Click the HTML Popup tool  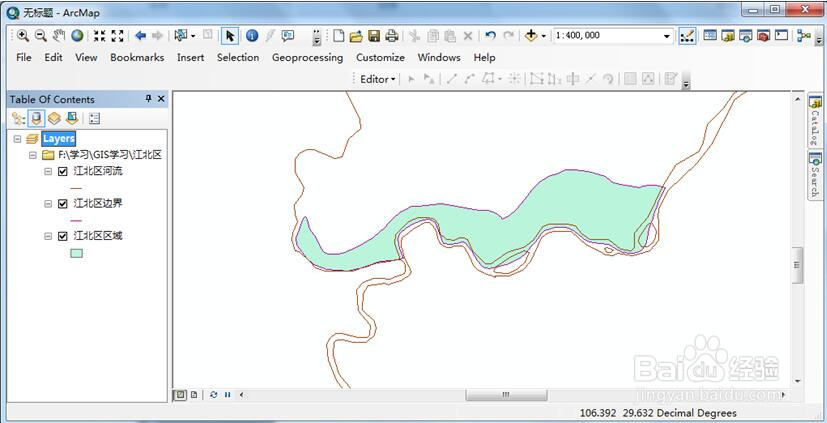287,36
